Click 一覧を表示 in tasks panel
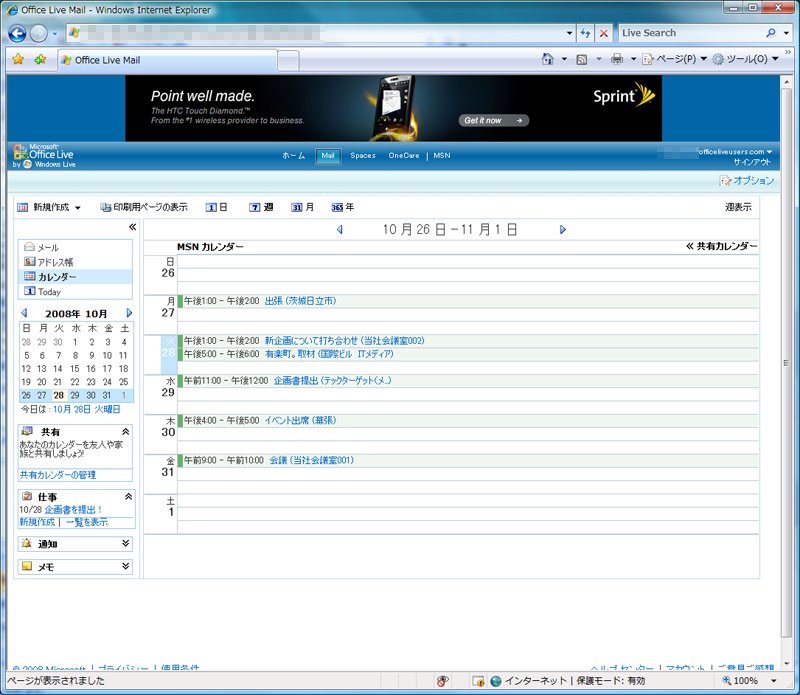Viewport: 800px width, 695px height. point(87,522)
